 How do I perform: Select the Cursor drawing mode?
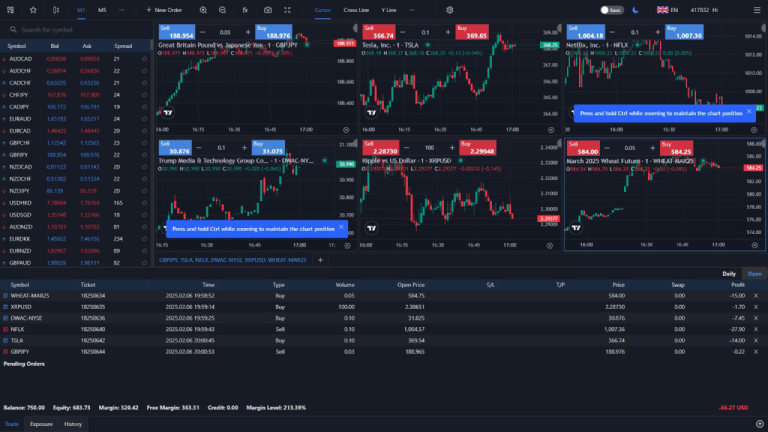point(323,10)
